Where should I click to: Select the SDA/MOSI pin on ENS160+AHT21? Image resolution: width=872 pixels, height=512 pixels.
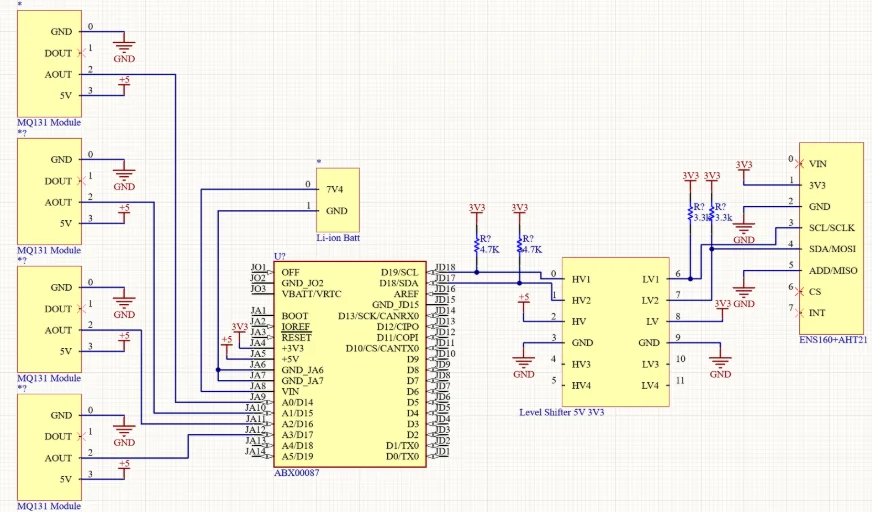point(832,249)
